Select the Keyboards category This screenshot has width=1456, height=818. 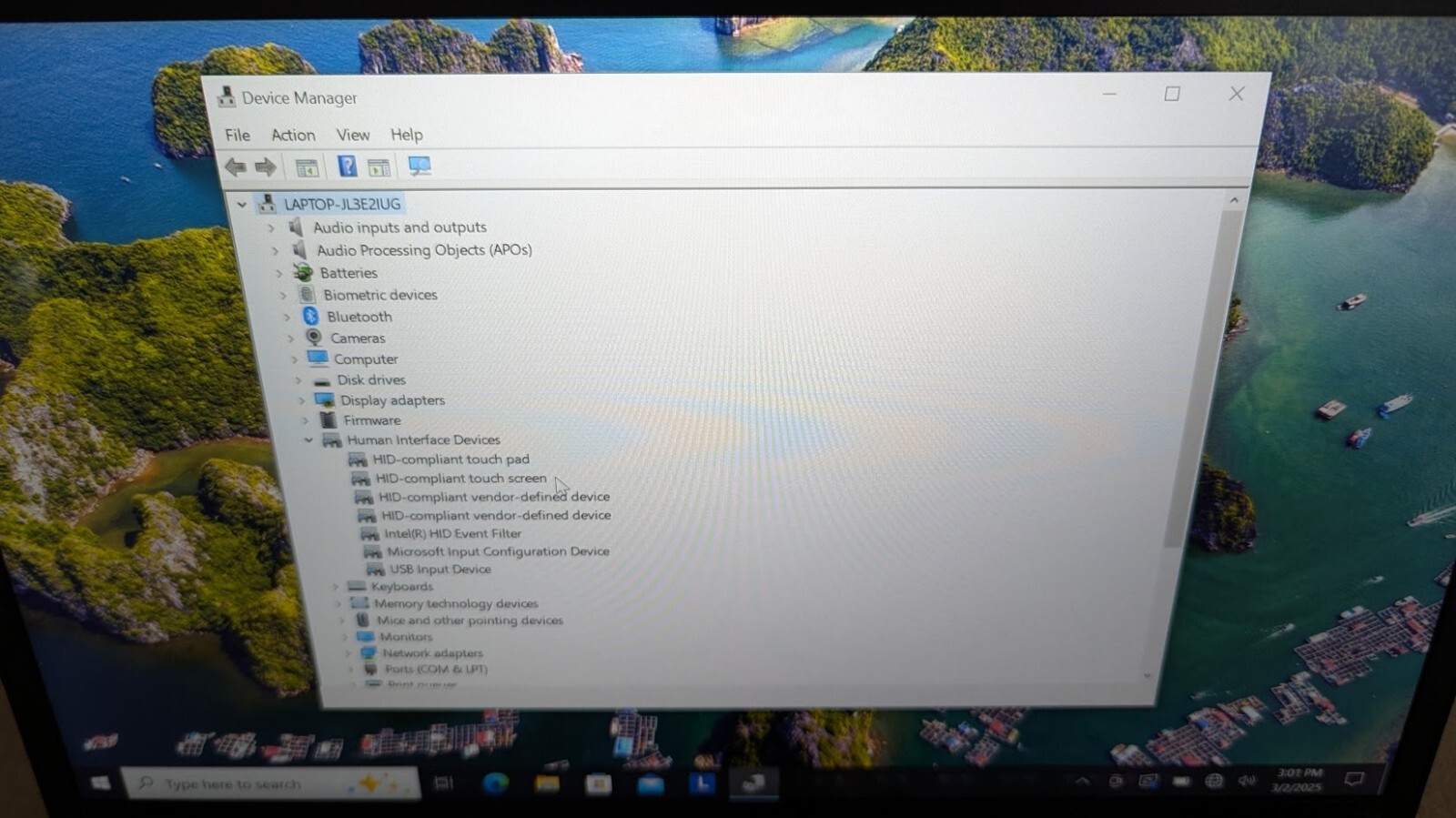click(401, 586)
